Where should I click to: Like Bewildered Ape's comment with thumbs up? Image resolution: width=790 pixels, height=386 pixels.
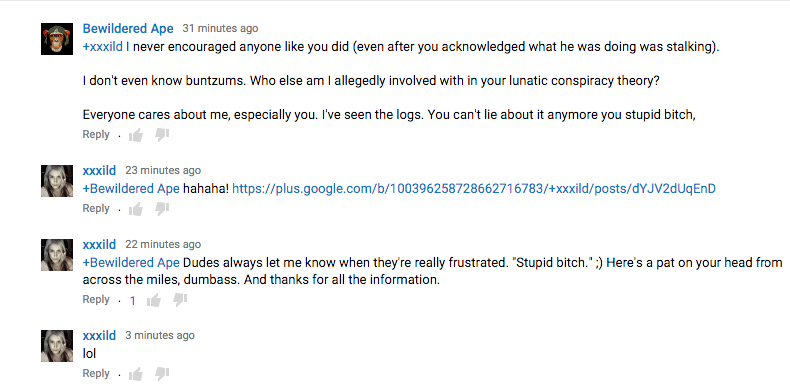click(x=136, y=135)
